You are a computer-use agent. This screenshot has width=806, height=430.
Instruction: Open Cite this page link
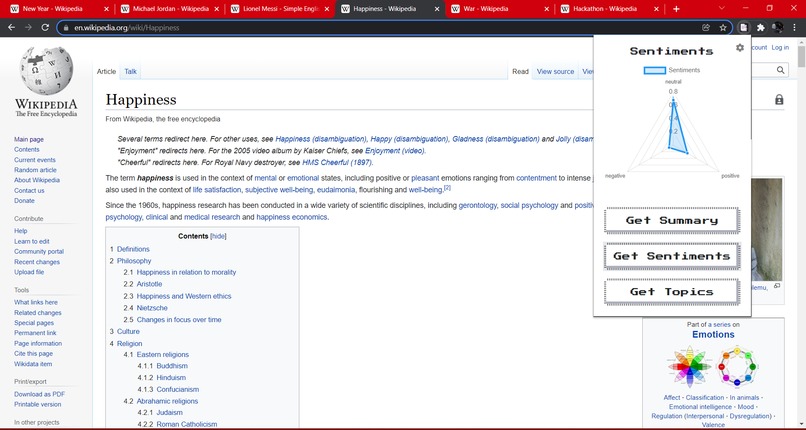33,353
